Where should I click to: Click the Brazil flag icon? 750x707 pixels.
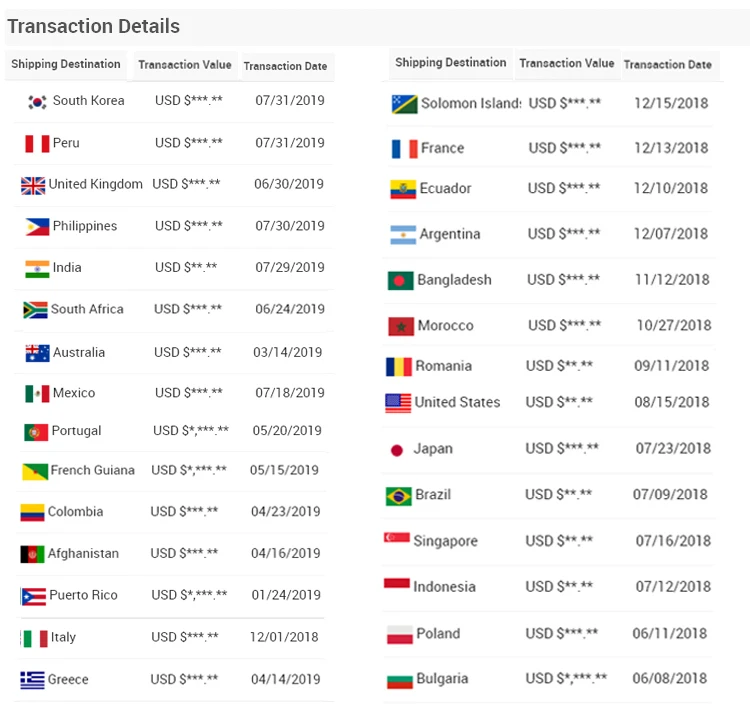[399, 495]
